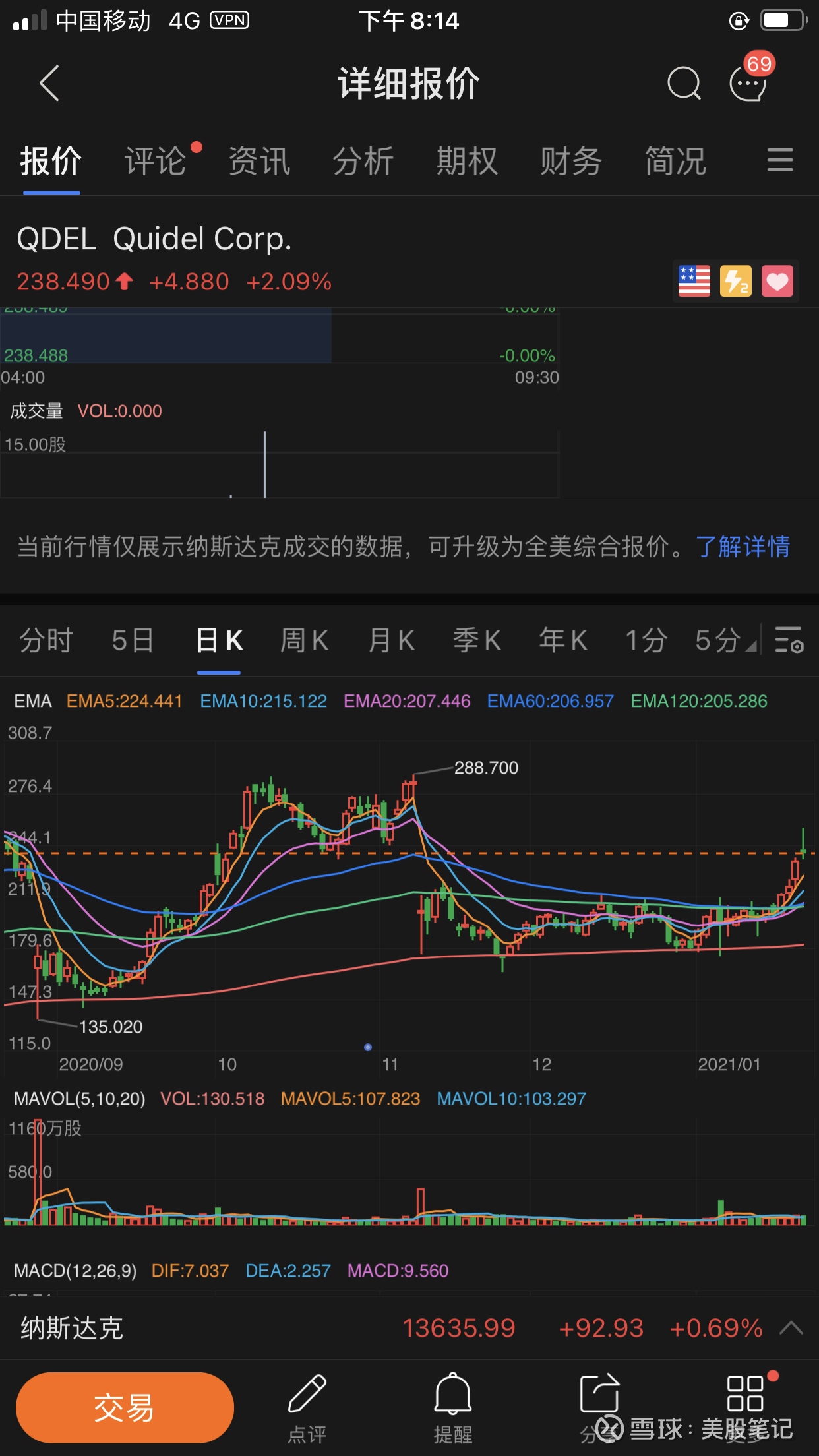The width and height of the screenshot is (819, 1456).
Task: Open the 了解详情 link
Action: (743, 547)
